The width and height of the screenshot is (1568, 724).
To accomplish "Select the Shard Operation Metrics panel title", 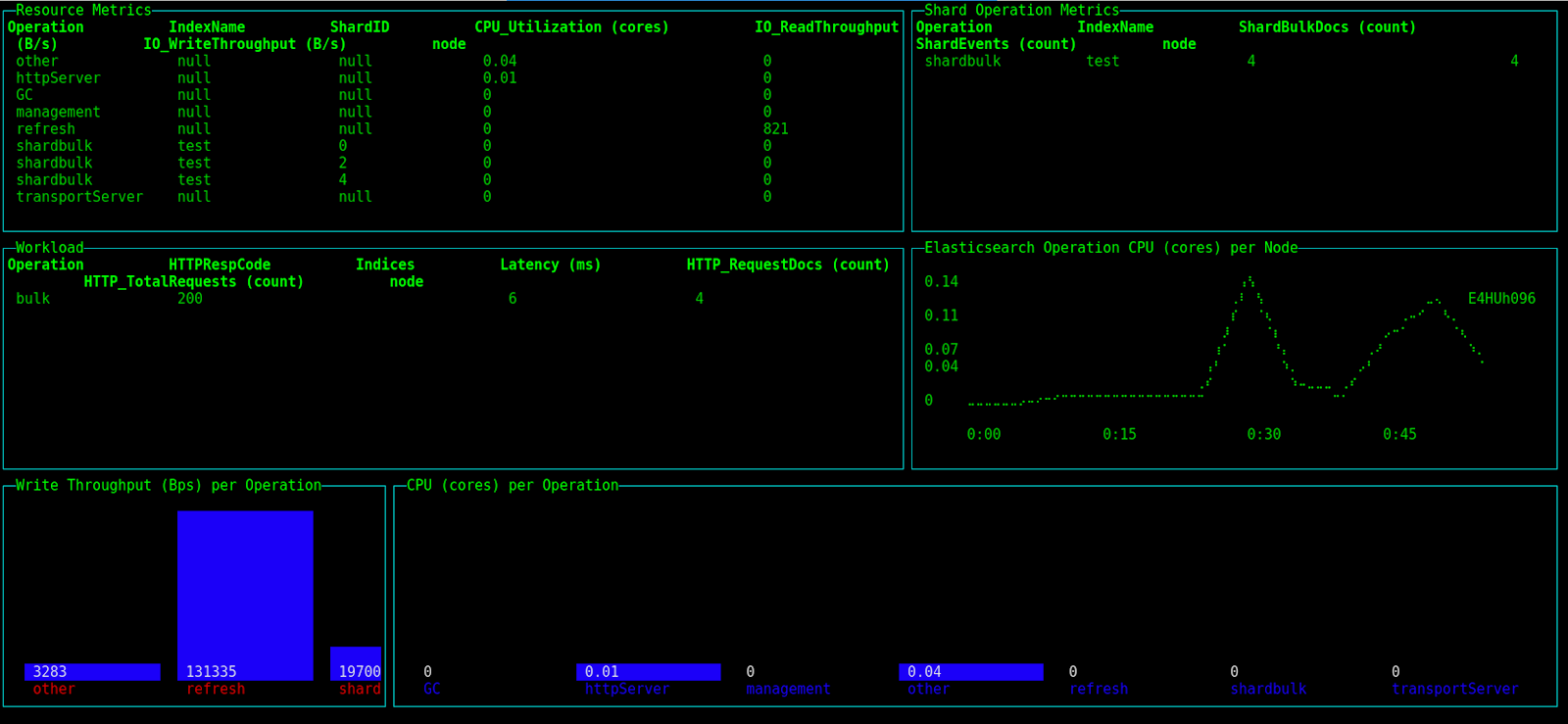I will coord(1022,10).
